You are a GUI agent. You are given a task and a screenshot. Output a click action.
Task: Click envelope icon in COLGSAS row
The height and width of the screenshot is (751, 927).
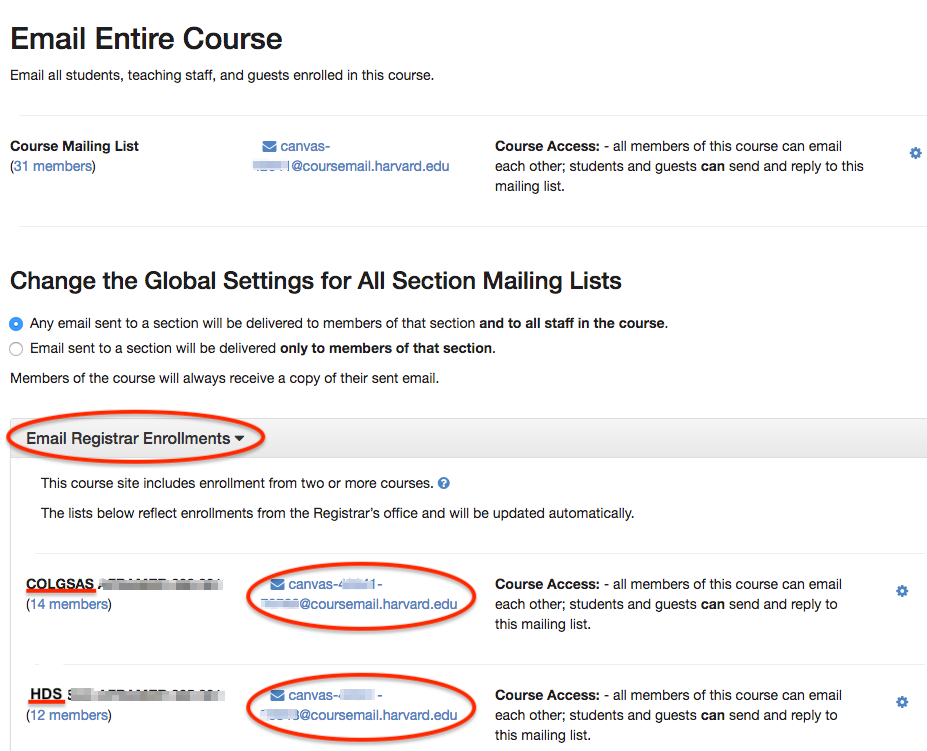[277, 584]
